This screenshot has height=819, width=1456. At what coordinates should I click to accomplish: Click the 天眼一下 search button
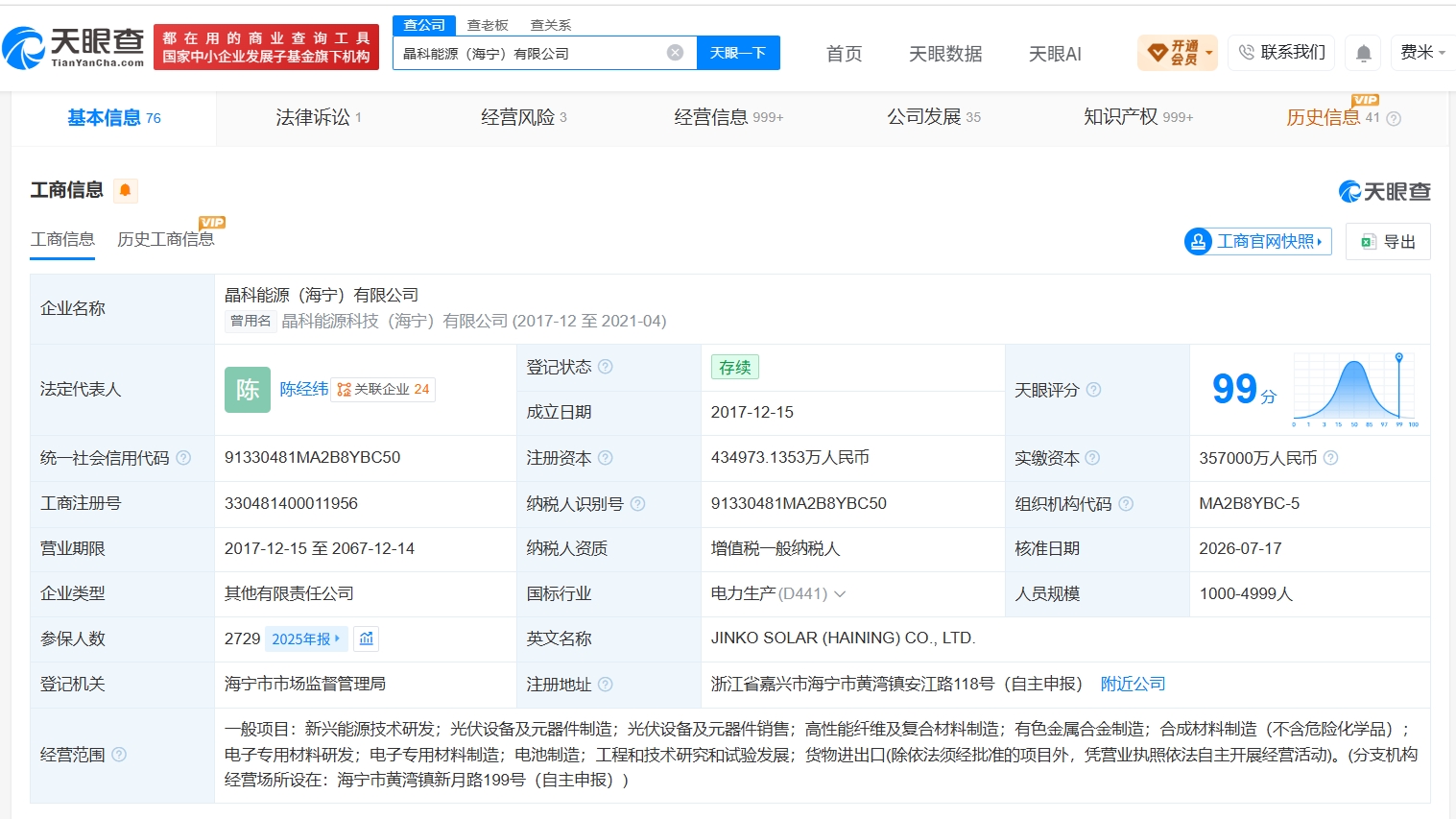pyautogui.click(x=738, y=53)
